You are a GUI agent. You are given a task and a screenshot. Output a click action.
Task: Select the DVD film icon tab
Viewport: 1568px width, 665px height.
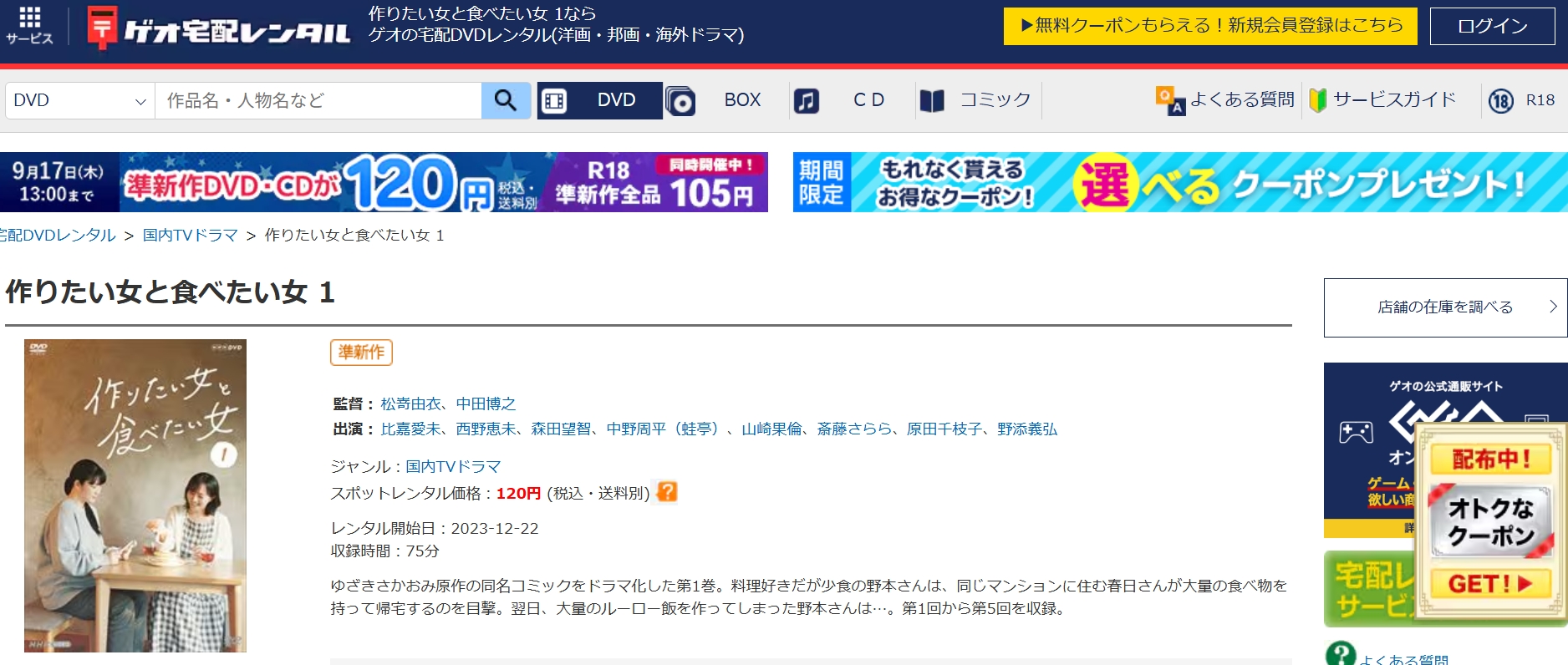599,100
